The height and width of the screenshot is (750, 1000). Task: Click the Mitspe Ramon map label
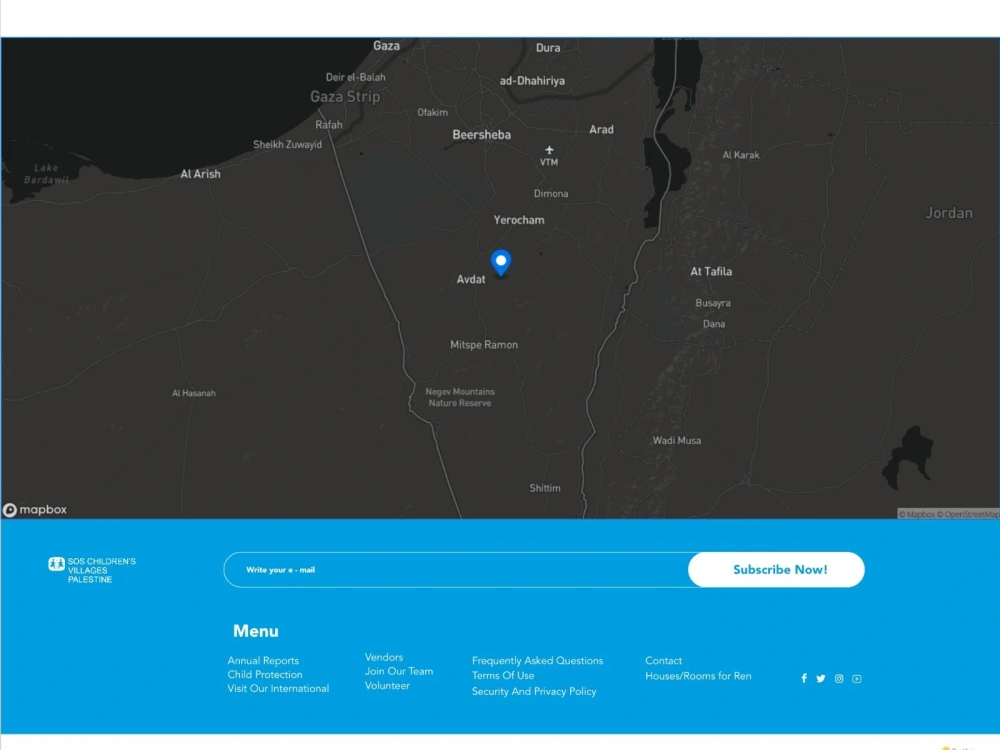click(483, 345)
